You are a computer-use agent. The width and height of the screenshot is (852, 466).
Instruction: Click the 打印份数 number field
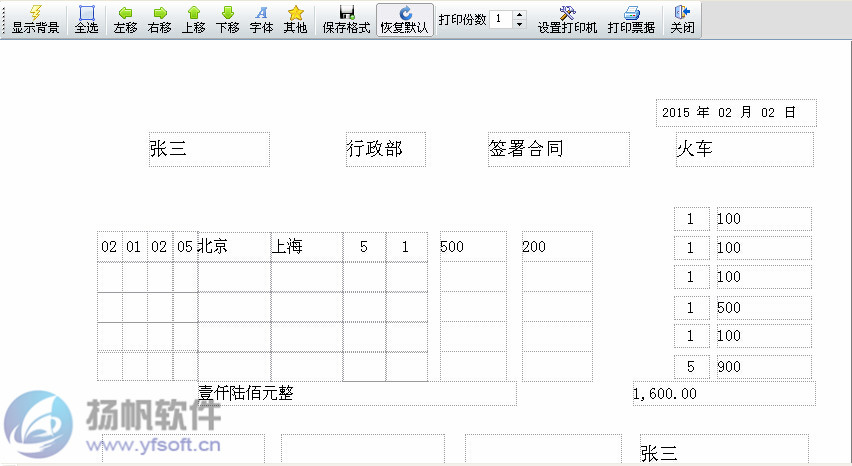coord(500,19)
